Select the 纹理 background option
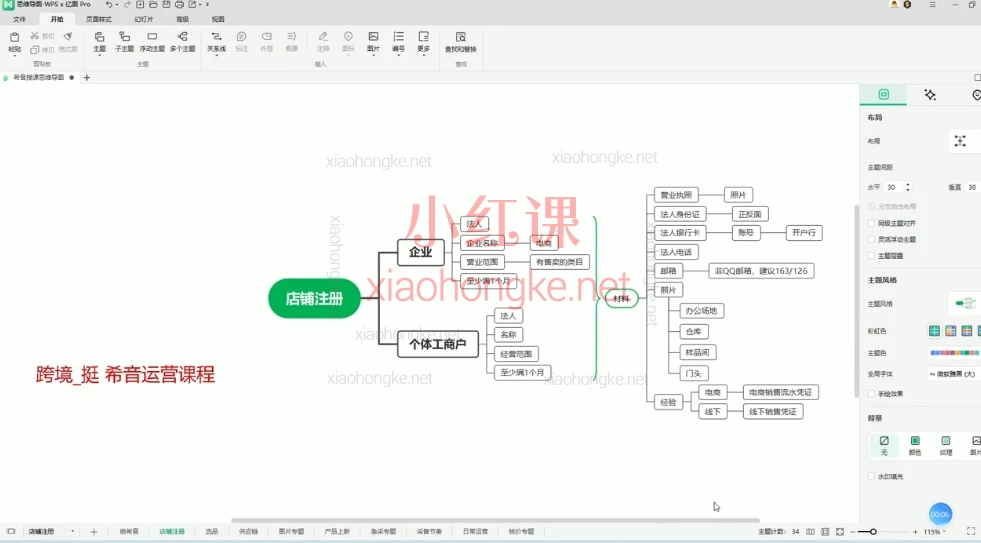Image resolution: width=981 pixels, height=543 pixels. tap(945, 445)
